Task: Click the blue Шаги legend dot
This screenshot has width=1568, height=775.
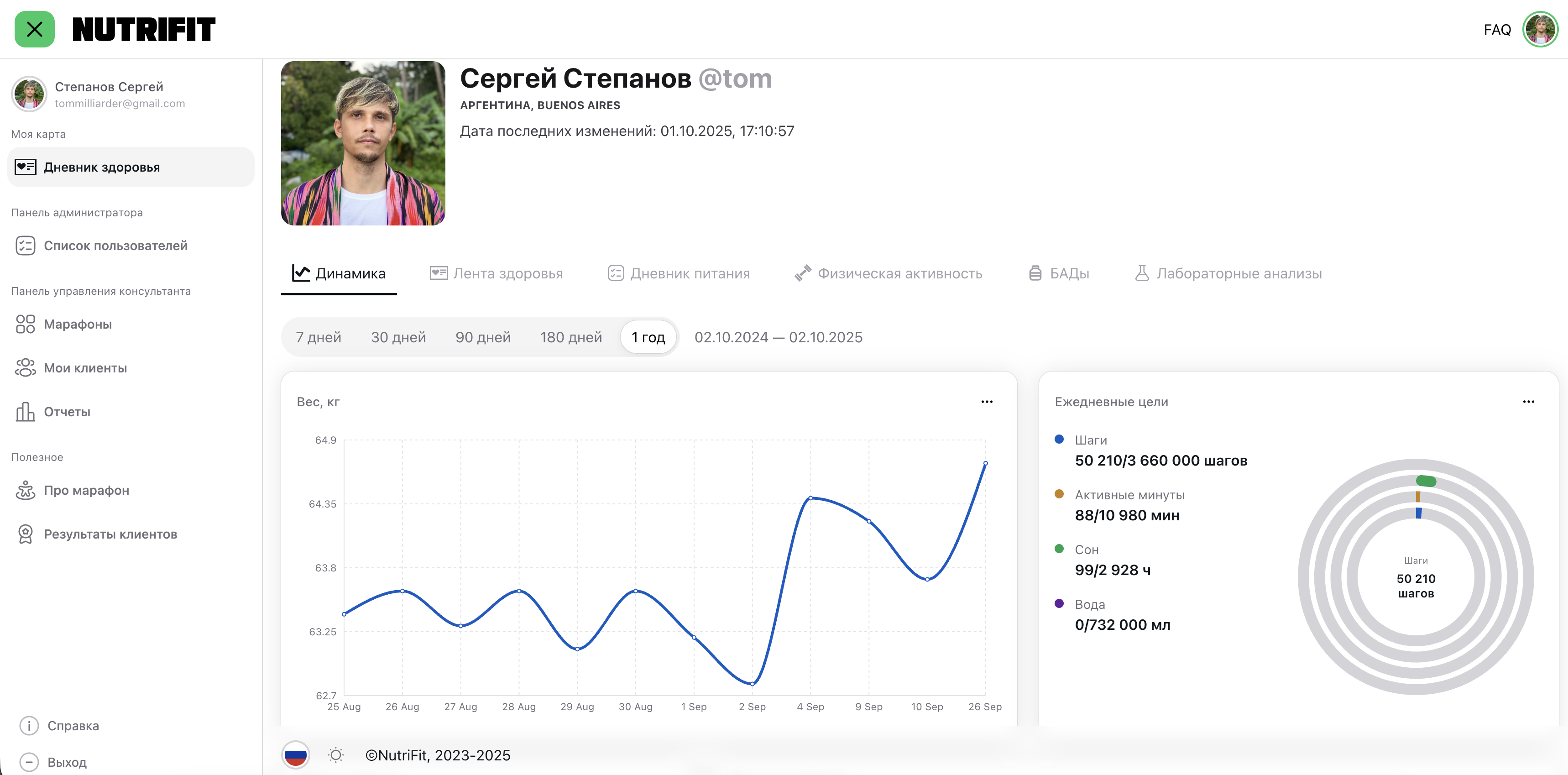Action: point(1059,439)
